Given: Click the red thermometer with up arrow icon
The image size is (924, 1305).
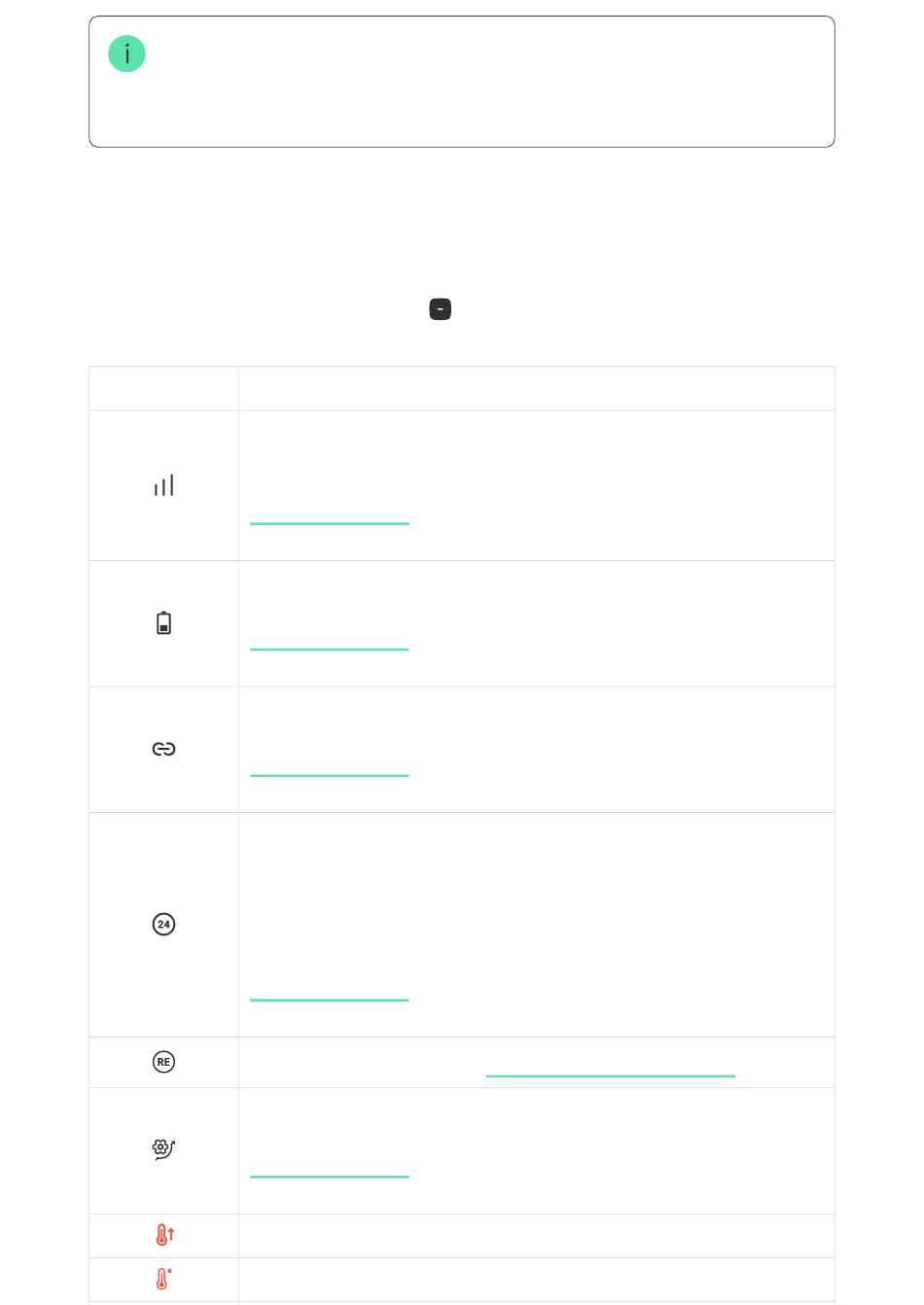Looking at the screenshot, I should tap(164, 1235).
